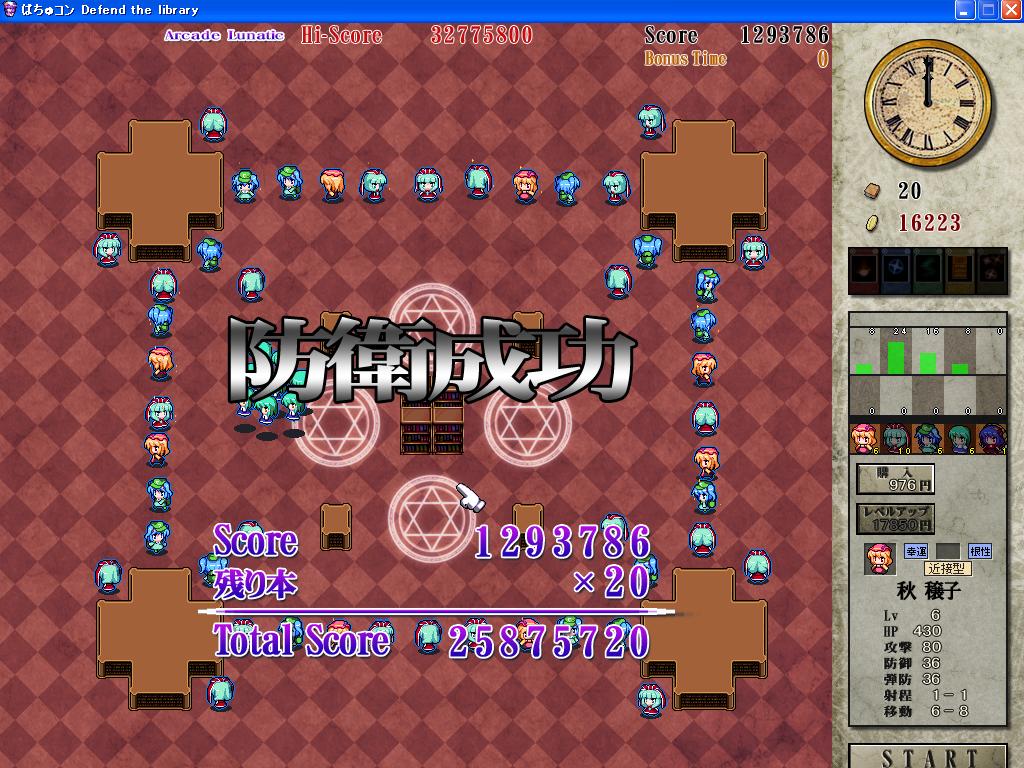Click the 近接型 type label
1024x768 pixels.
(948, 568)
